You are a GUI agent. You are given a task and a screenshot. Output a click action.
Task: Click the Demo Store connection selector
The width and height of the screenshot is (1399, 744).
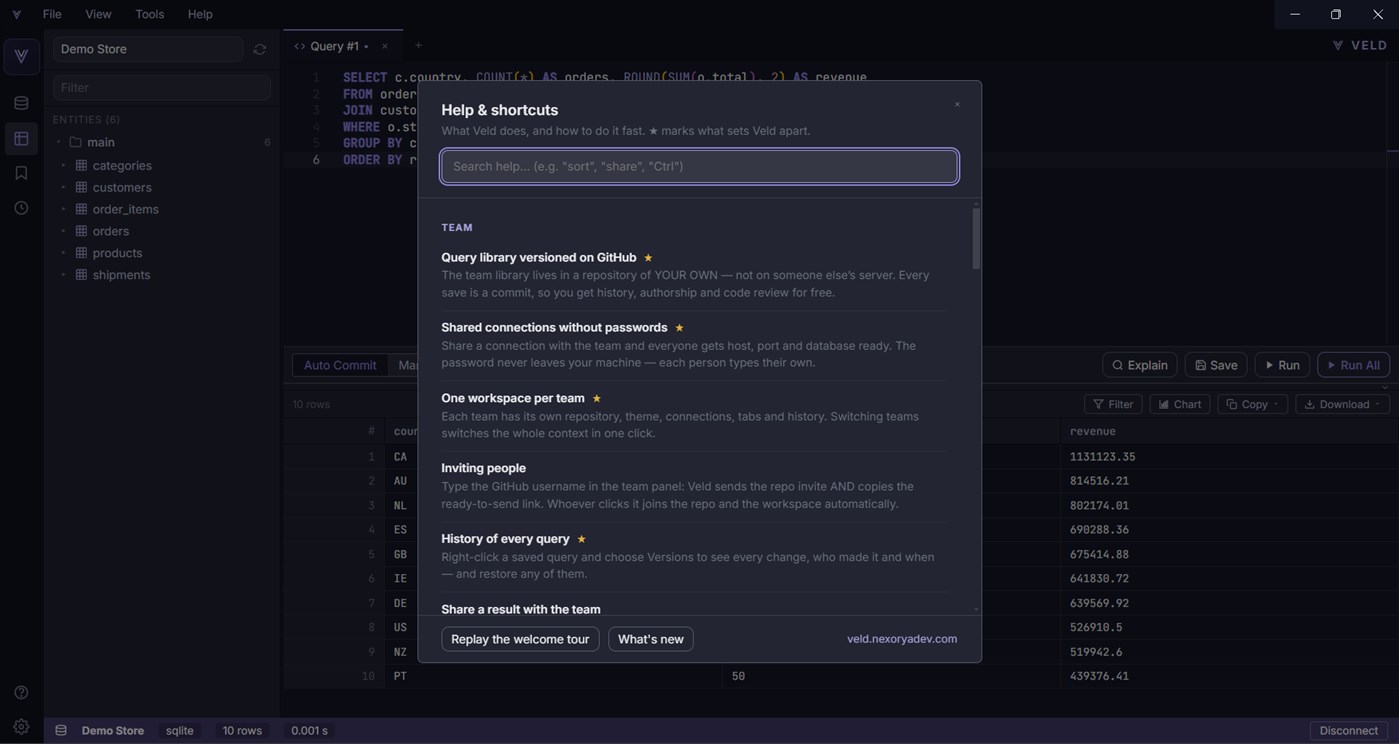point(147,49)
